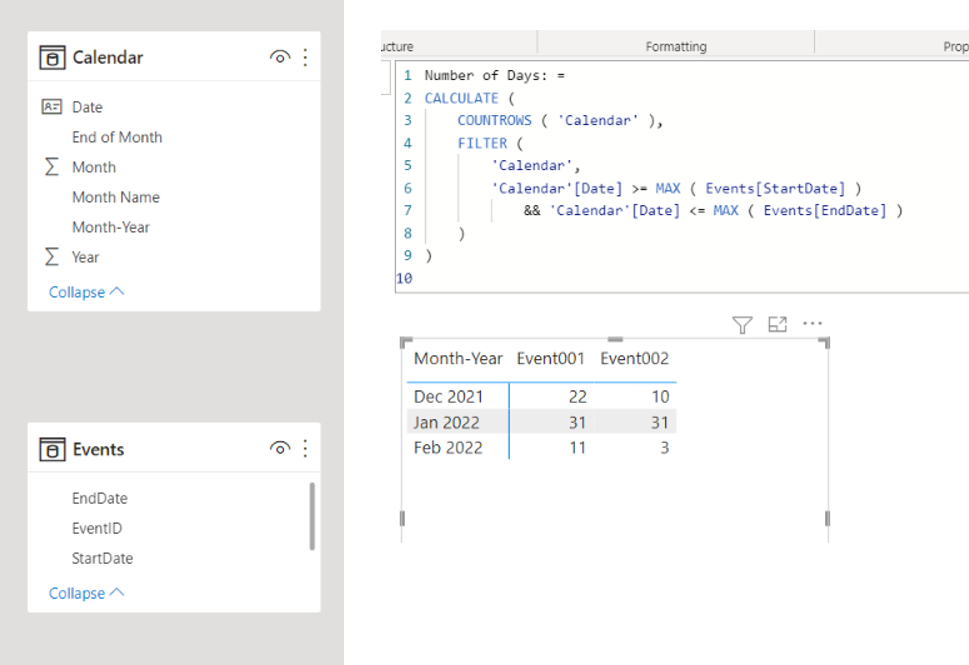Viewport: 969px width, 665px height.
Task: Click the visual's right-side resize handle
Action: click(827, 518)
